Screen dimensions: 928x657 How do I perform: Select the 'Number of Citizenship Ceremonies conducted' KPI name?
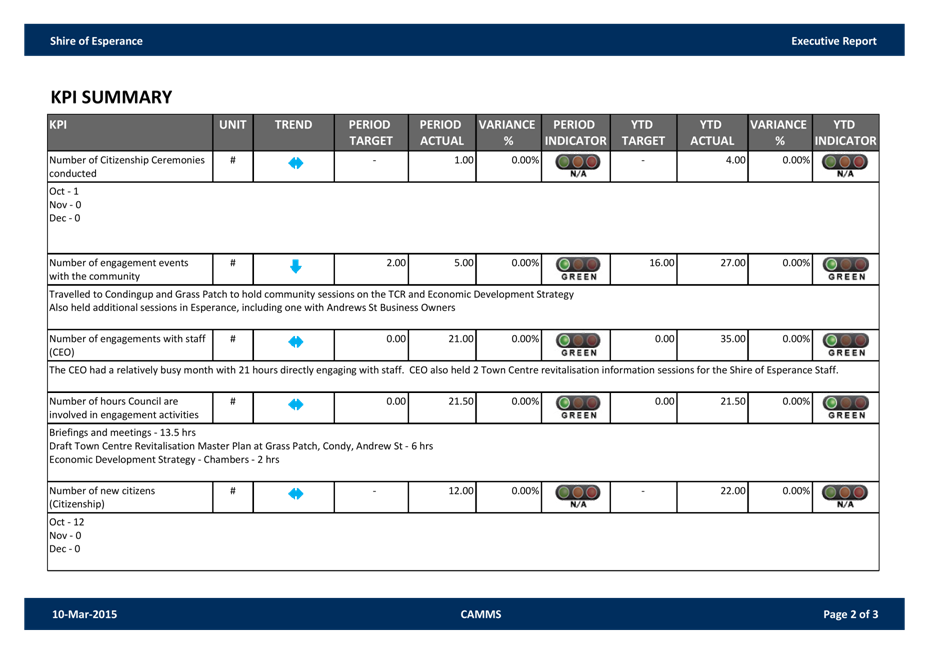127,166
